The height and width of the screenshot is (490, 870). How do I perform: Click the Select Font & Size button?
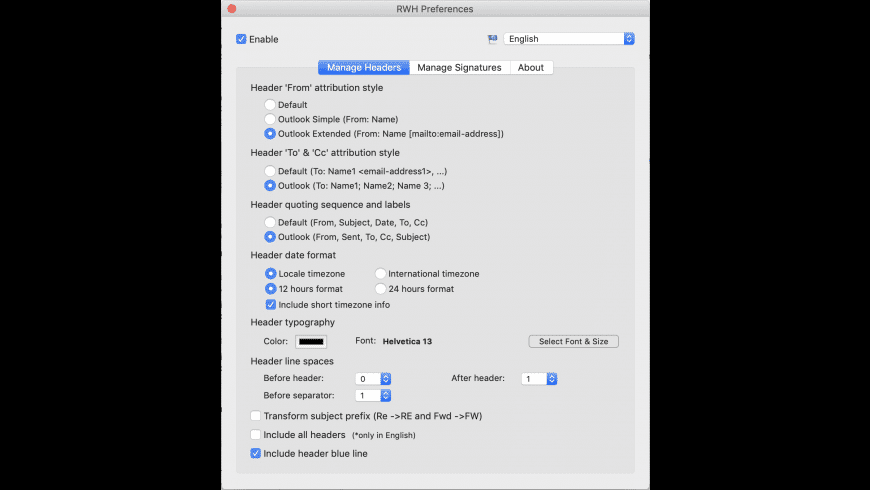click(574, 341)
